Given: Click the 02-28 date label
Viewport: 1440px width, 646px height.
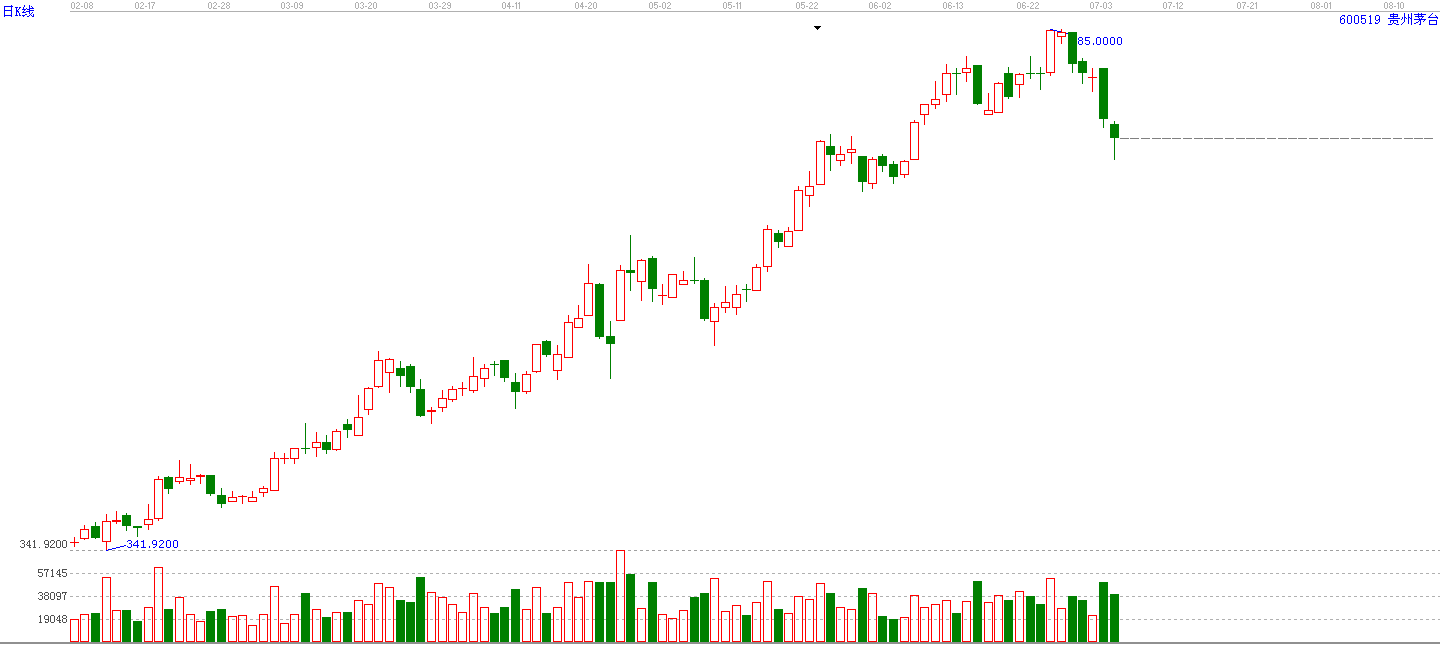Looking at the screenshot, I should (x=218, y=5).
